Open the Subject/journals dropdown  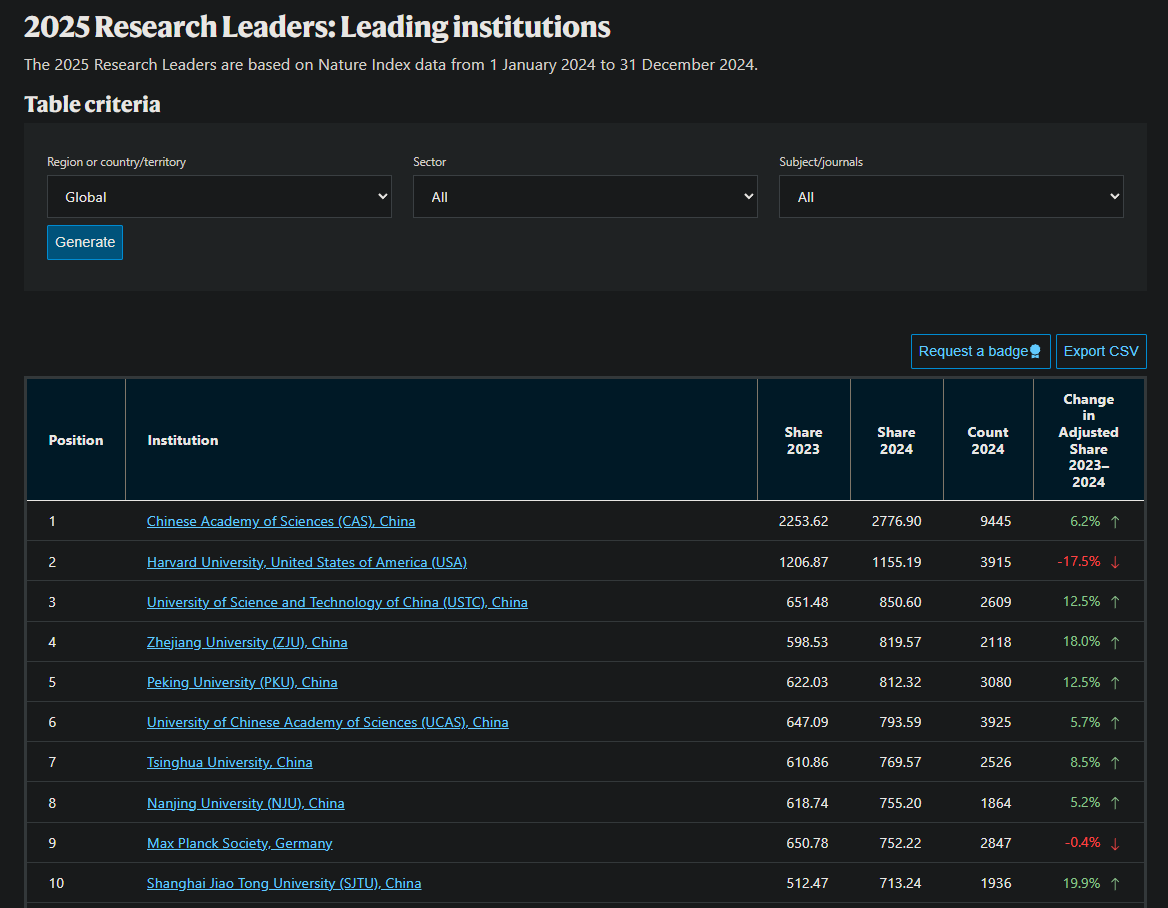pyautogui.click(x=951, y=197)
